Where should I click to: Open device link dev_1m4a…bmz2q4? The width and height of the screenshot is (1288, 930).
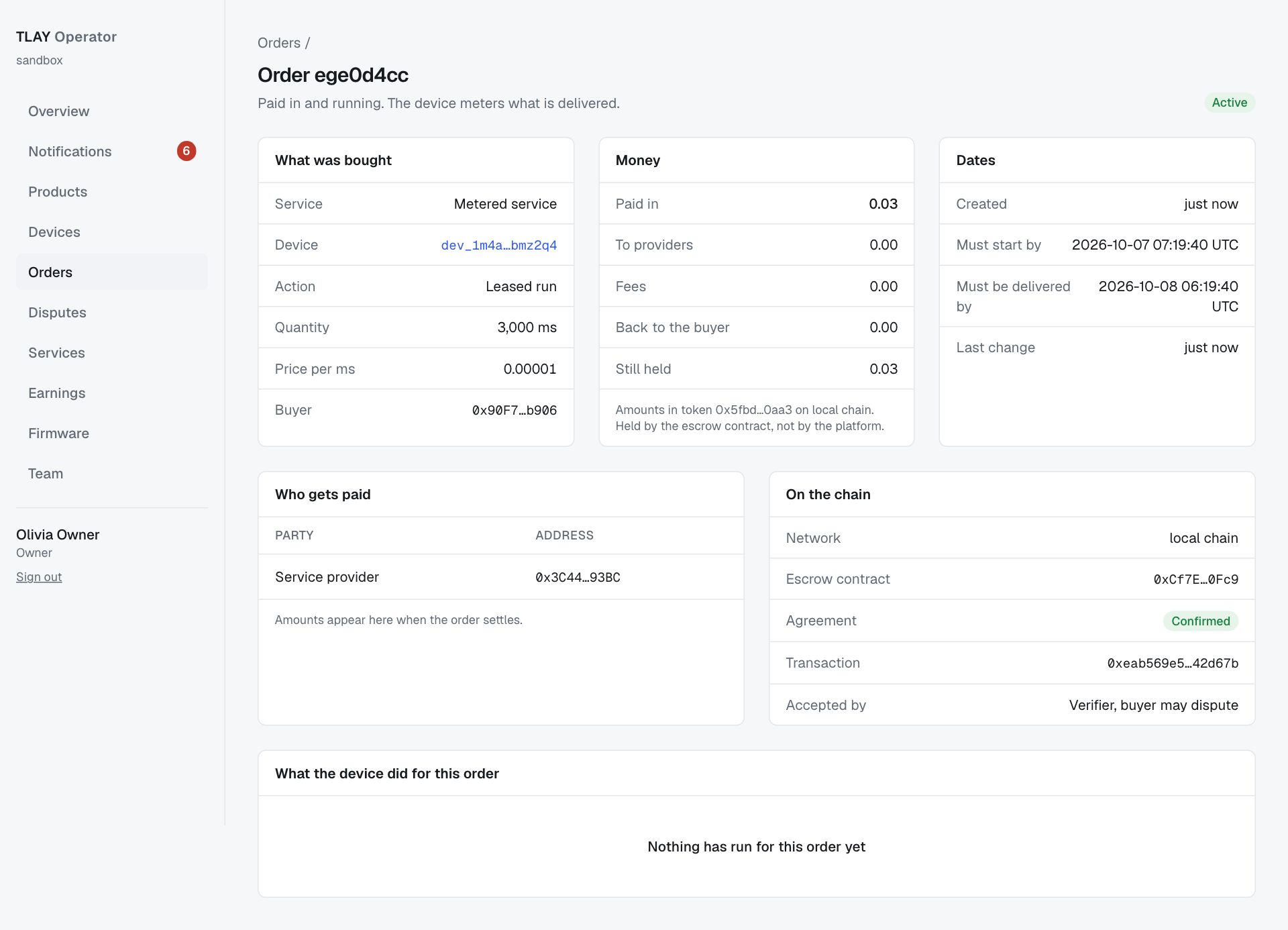click(x=499, y=245)
